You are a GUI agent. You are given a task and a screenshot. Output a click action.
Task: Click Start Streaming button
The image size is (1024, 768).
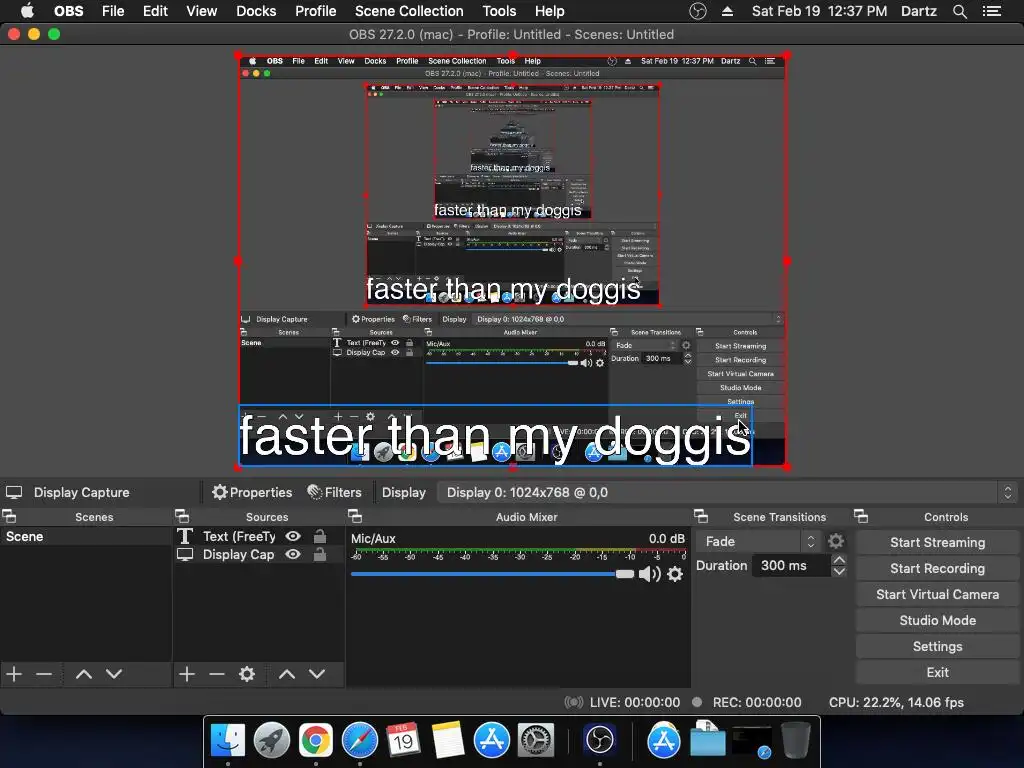pos(937,542)
